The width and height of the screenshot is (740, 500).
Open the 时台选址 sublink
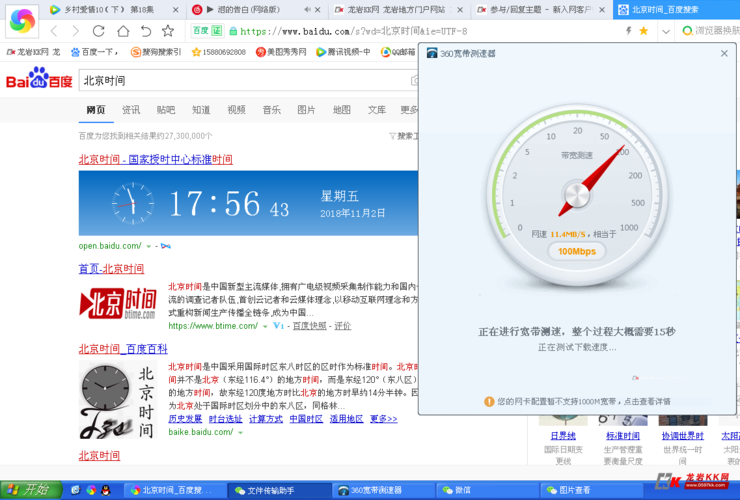[225, 419]
